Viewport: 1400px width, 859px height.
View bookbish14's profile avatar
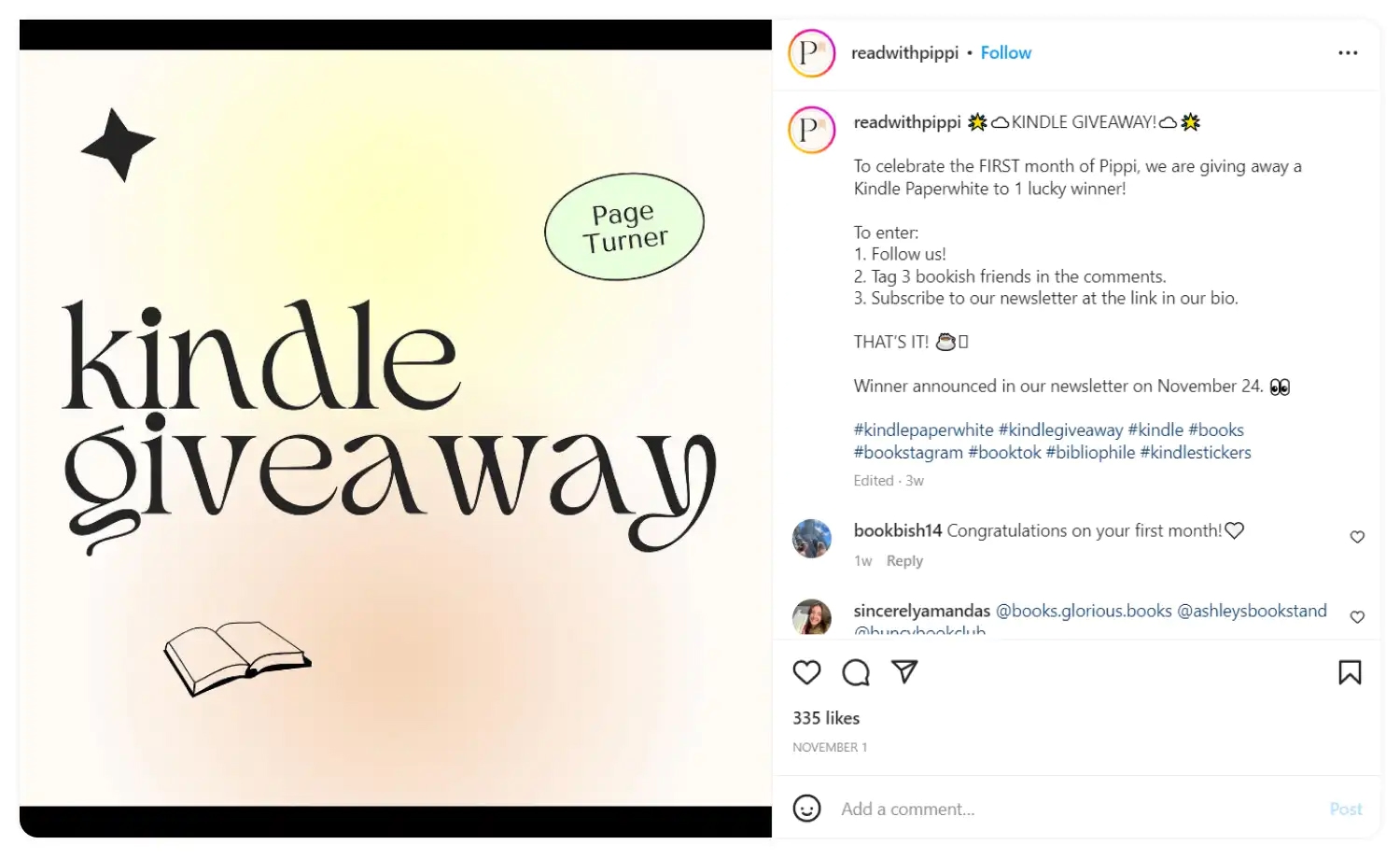(811, 539)
